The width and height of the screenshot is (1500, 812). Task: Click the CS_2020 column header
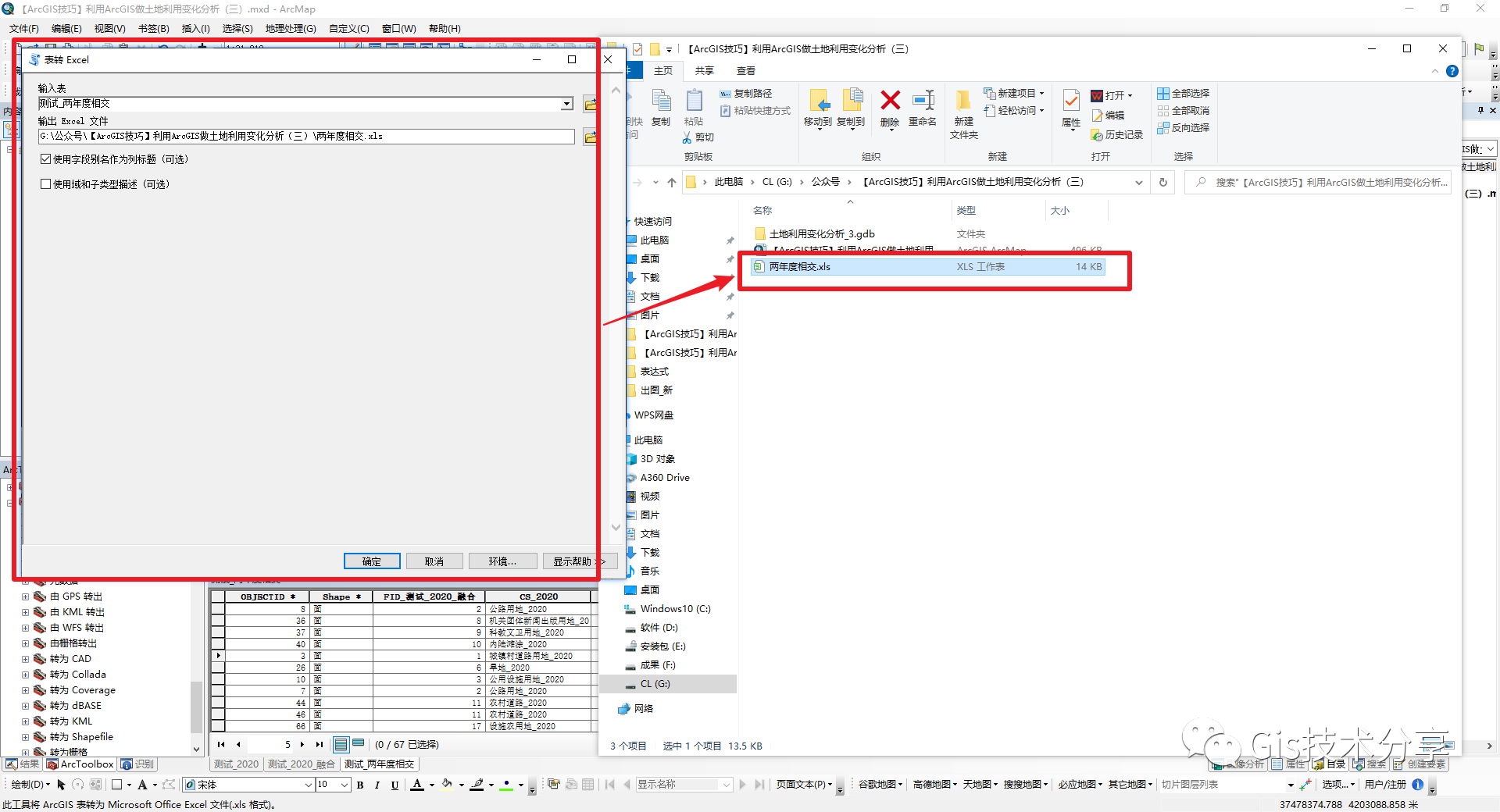tap(537, 597)
